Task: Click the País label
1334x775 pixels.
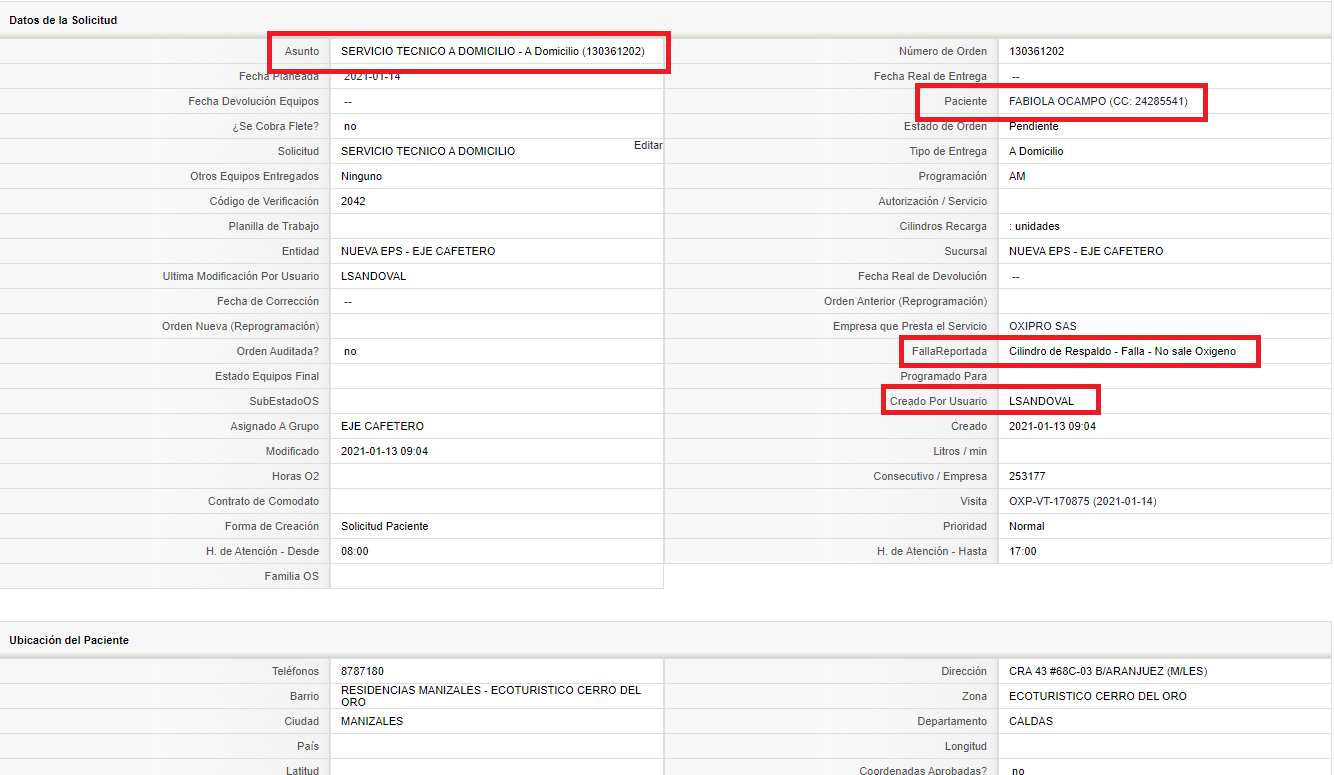Action: click(309, 746)
